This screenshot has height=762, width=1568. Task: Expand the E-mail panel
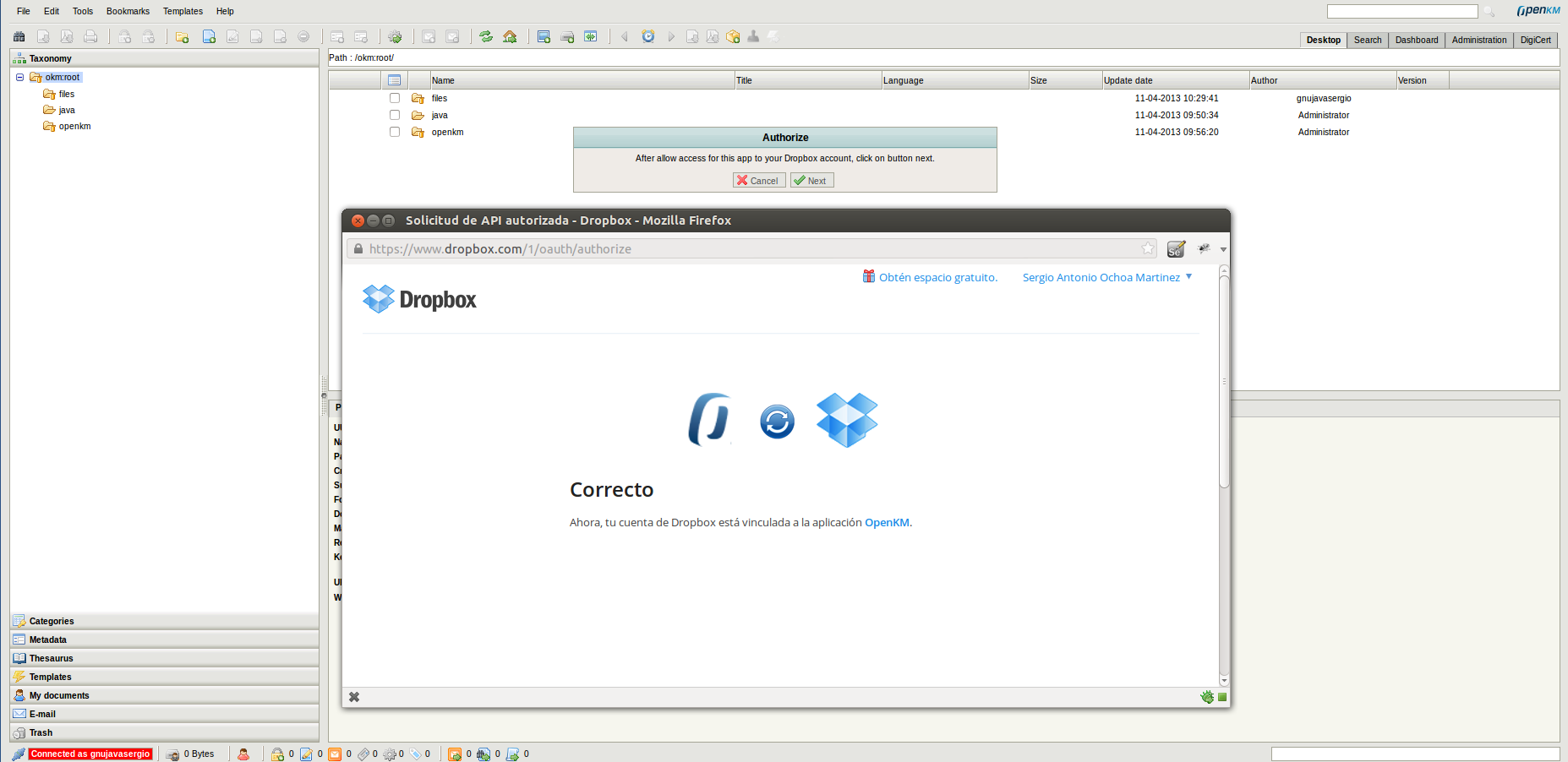click(165, 714)
